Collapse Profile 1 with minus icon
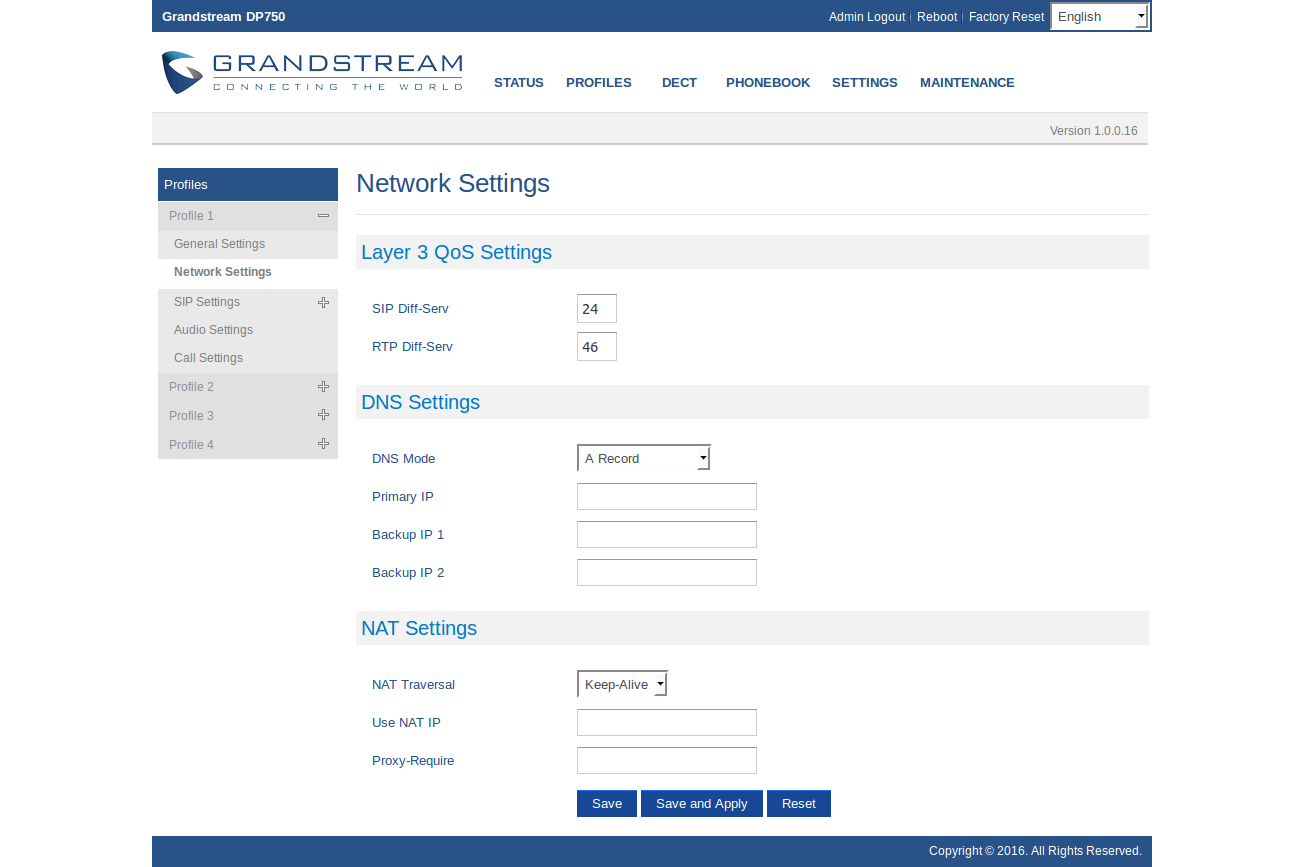The height and width of the screenshot is (867, 1304). 323,216
